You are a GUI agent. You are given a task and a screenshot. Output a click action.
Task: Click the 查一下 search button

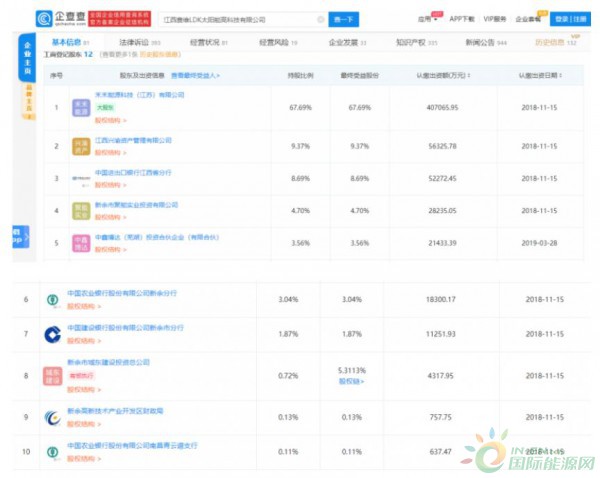[x=344, y=20]
